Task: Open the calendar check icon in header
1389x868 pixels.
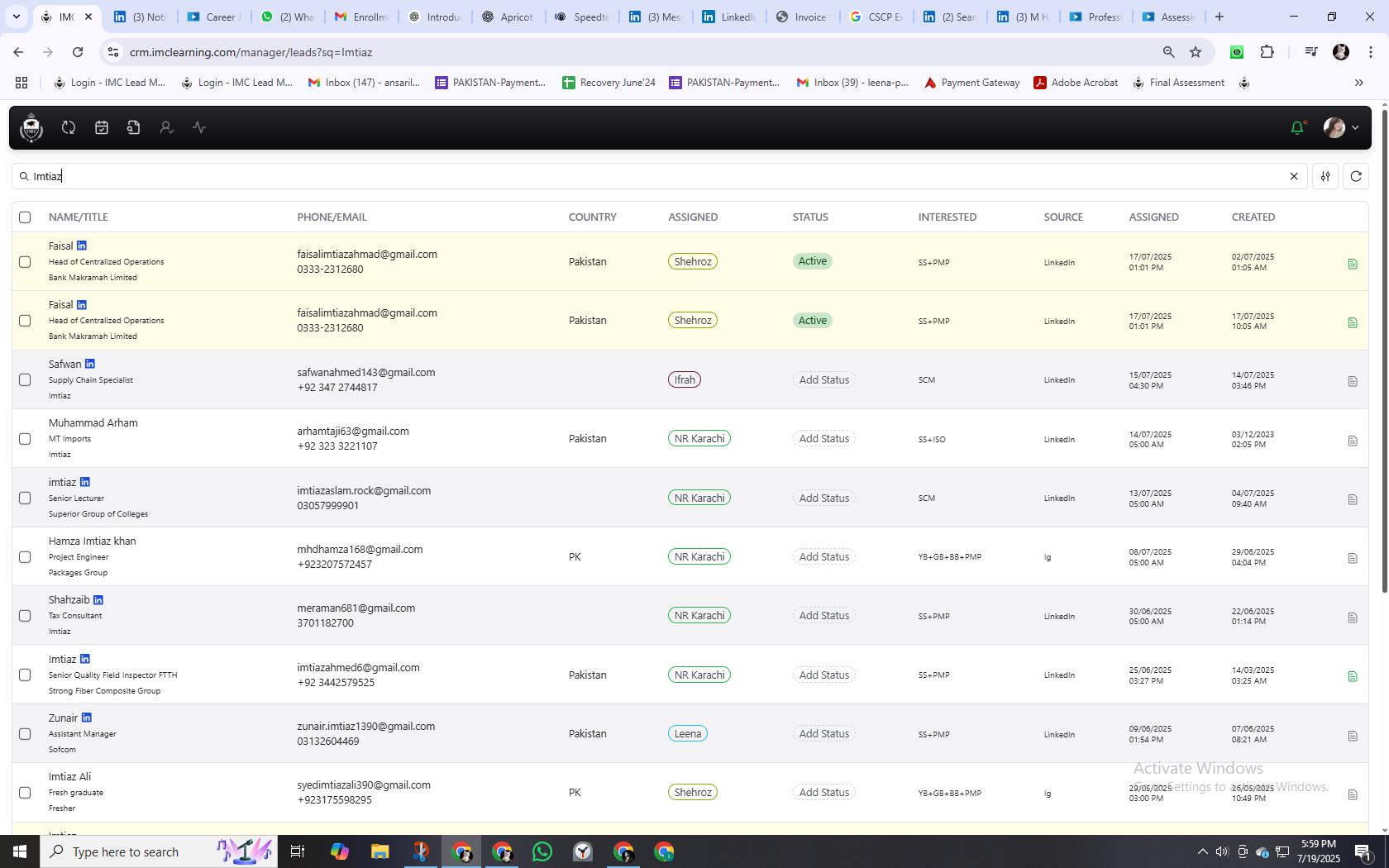Action: (x=102, y=127)
